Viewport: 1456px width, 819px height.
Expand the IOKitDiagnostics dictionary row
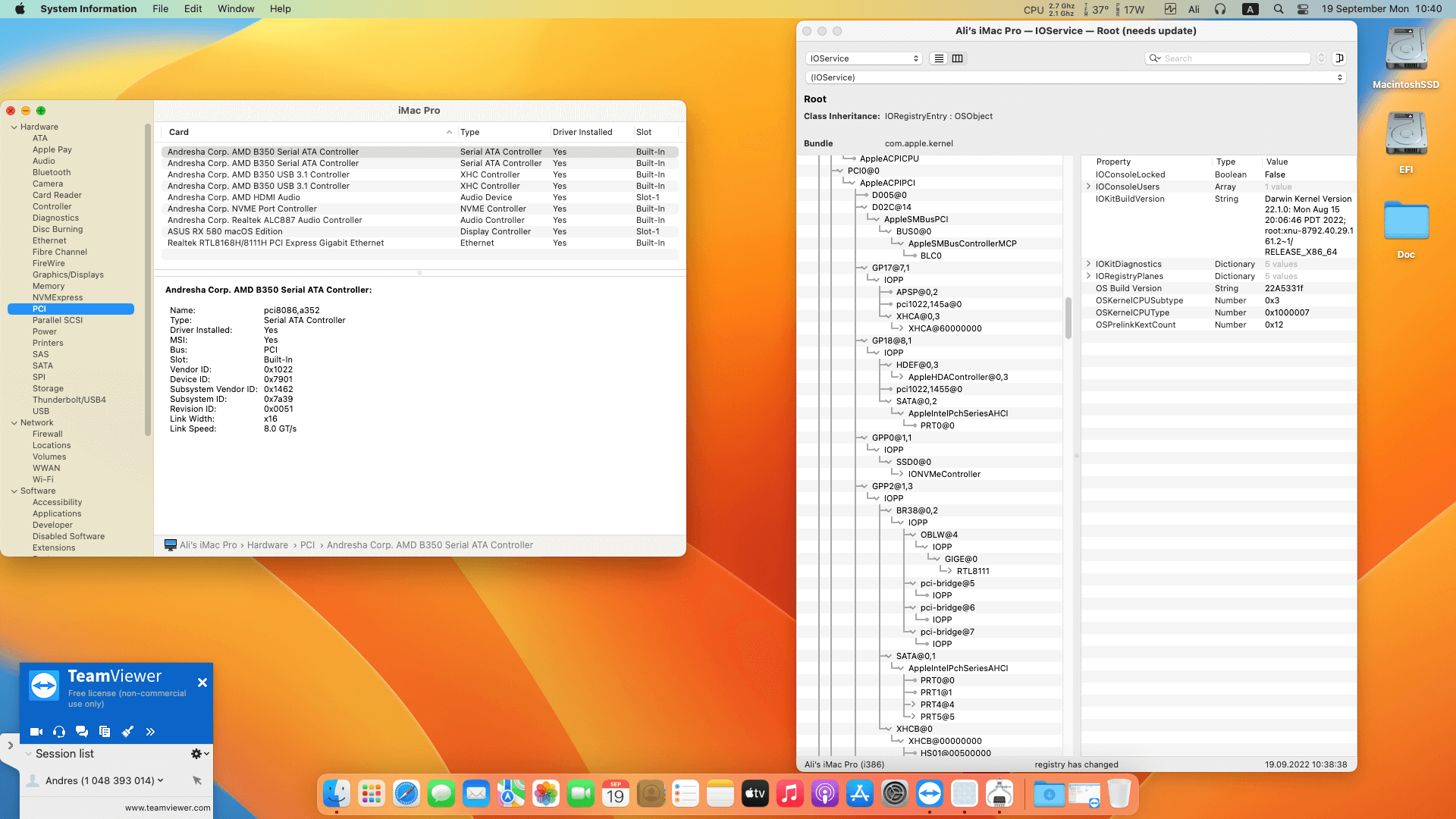(1089, 264)
